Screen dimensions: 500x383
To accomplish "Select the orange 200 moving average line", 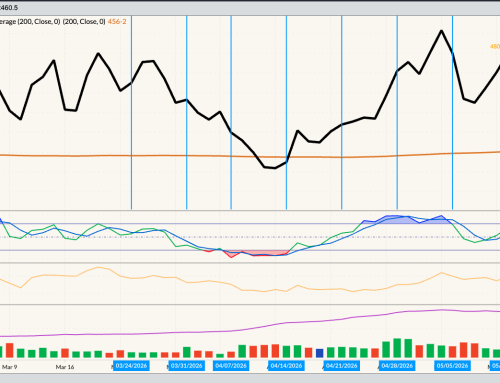I will click(250, 156).
